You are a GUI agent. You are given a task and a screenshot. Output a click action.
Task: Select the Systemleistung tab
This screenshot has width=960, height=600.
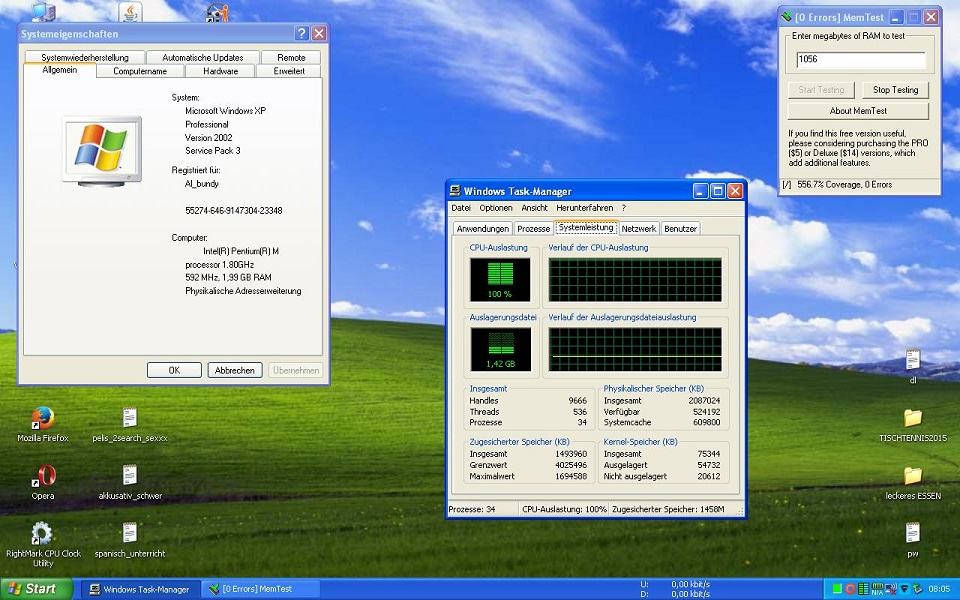[x=586, y=227]
